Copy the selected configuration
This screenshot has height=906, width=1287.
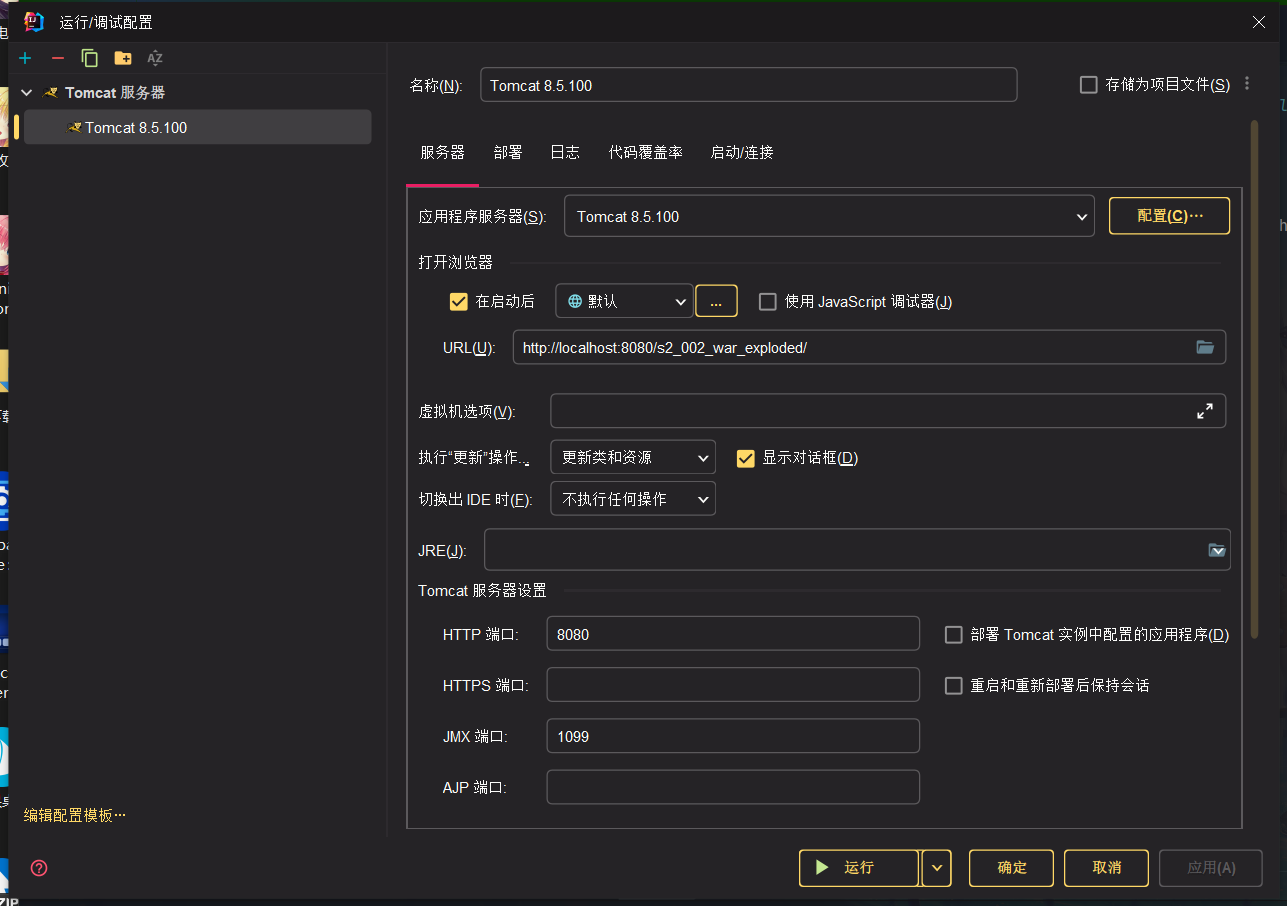pos(90,58)
